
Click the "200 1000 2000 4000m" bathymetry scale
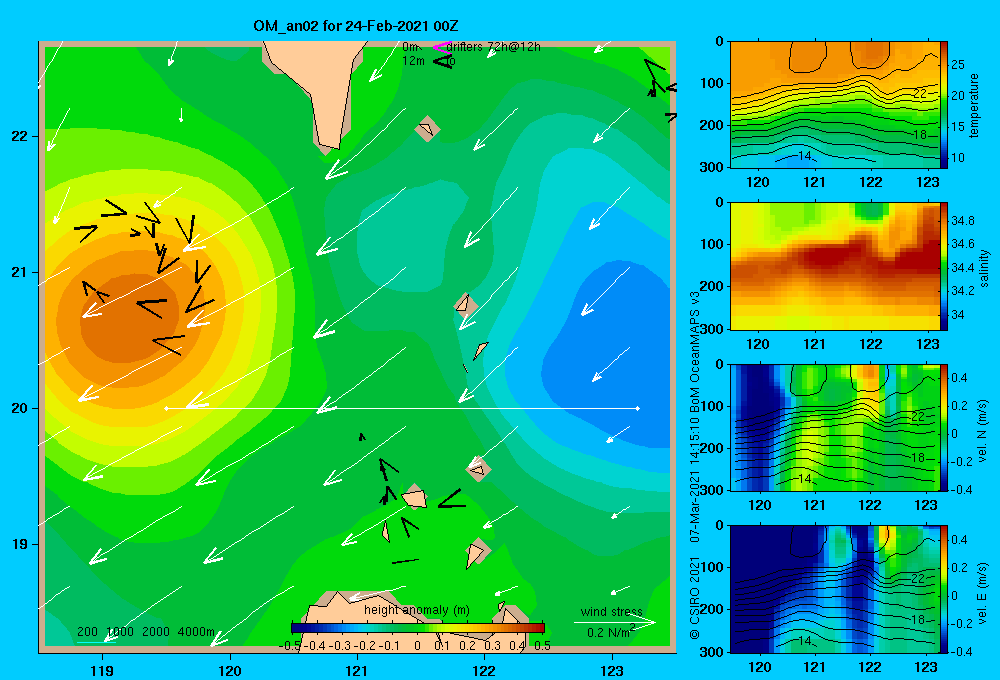[145, 632]
